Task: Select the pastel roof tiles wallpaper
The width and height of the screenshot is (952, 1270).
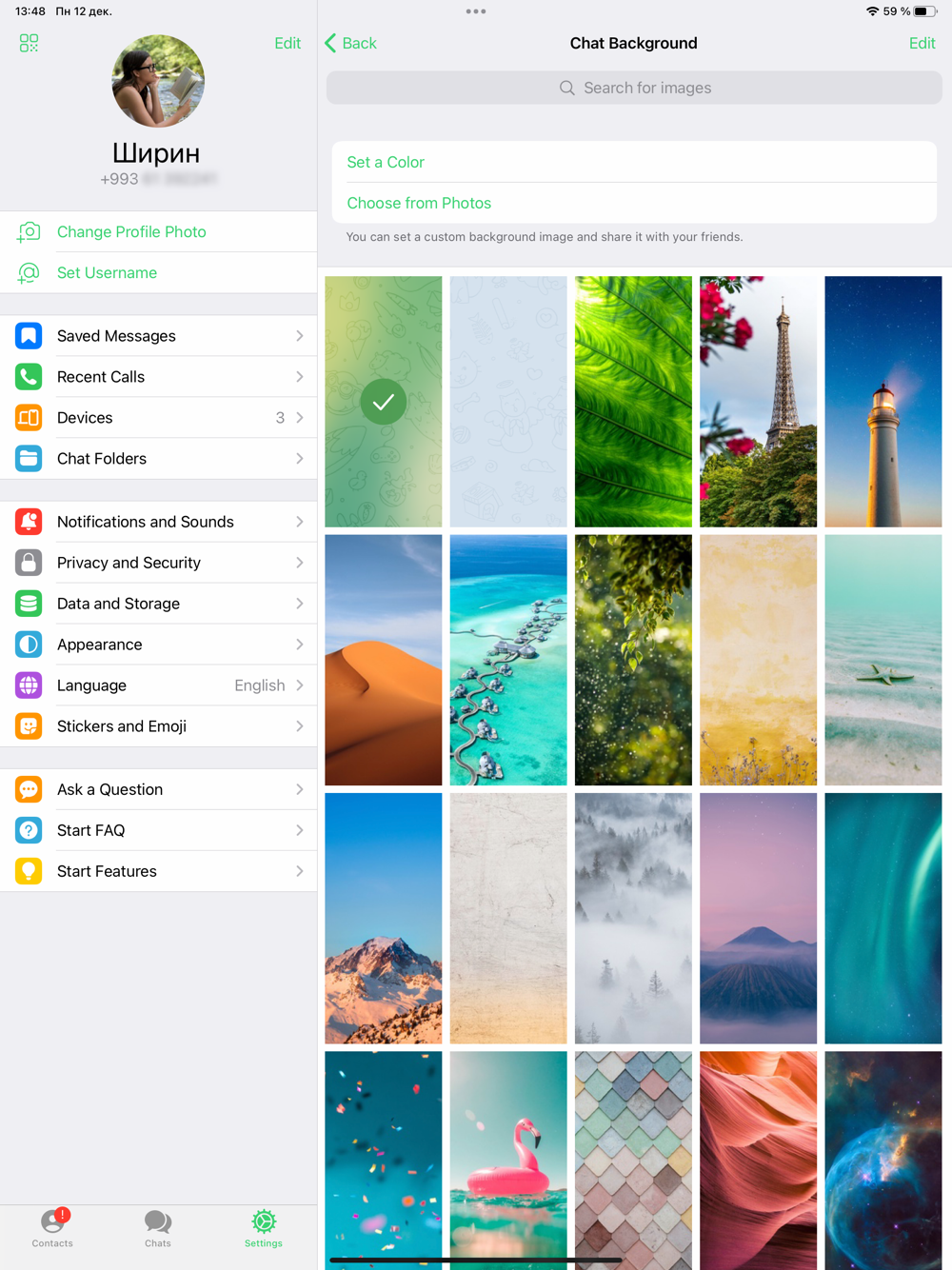Action: 633,1161
